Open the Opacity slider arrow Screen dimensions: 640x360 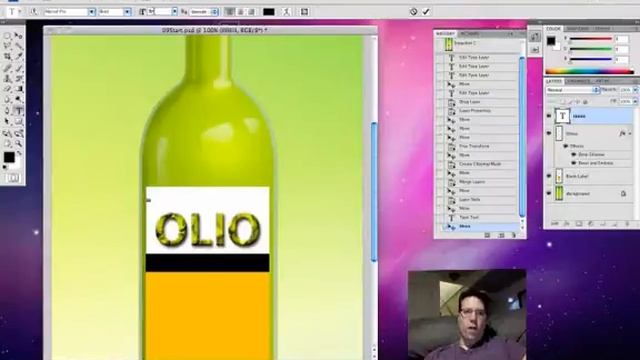(x=636, y=90)
